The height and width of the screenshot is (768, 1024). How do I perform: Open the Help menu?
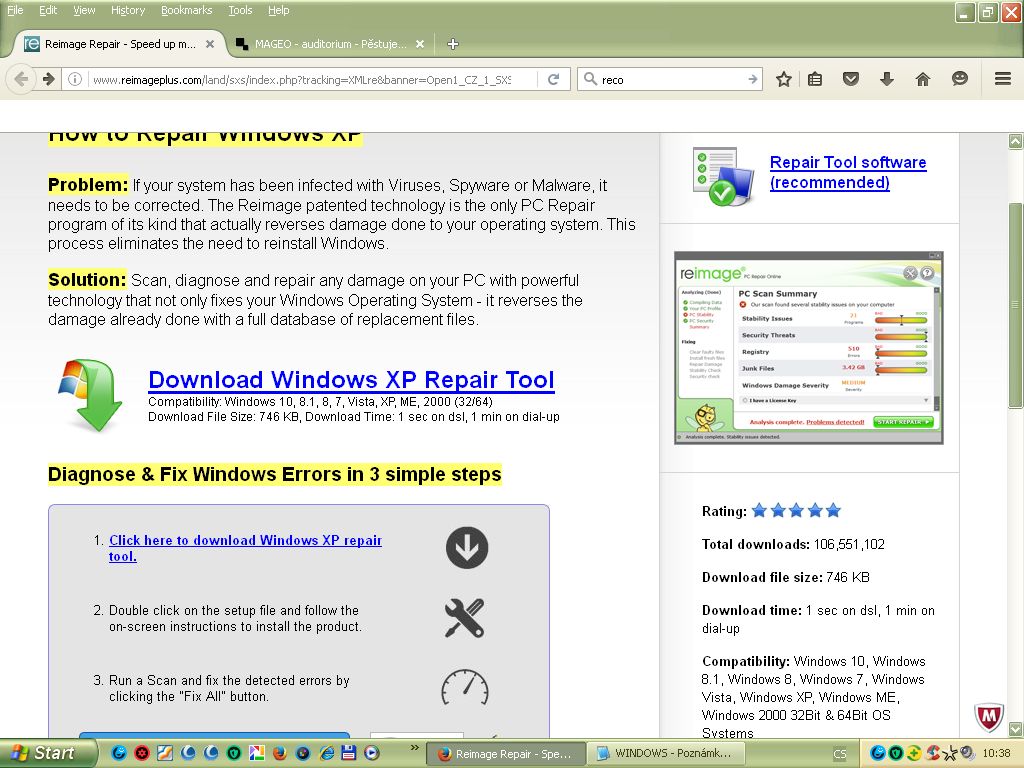click(x=278, y=10)
